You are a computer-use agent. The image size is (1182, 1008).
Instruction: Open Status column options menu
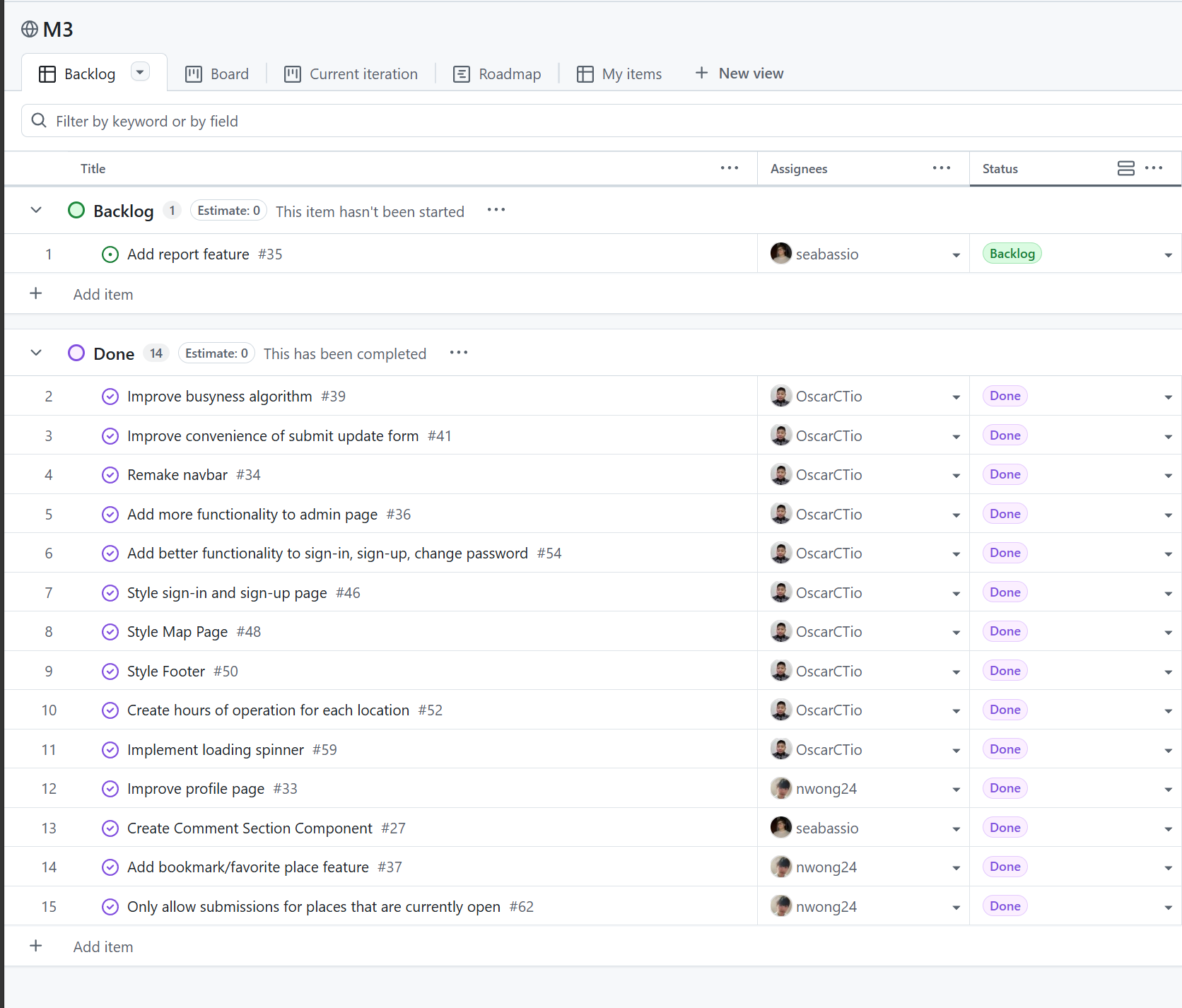1154,168
